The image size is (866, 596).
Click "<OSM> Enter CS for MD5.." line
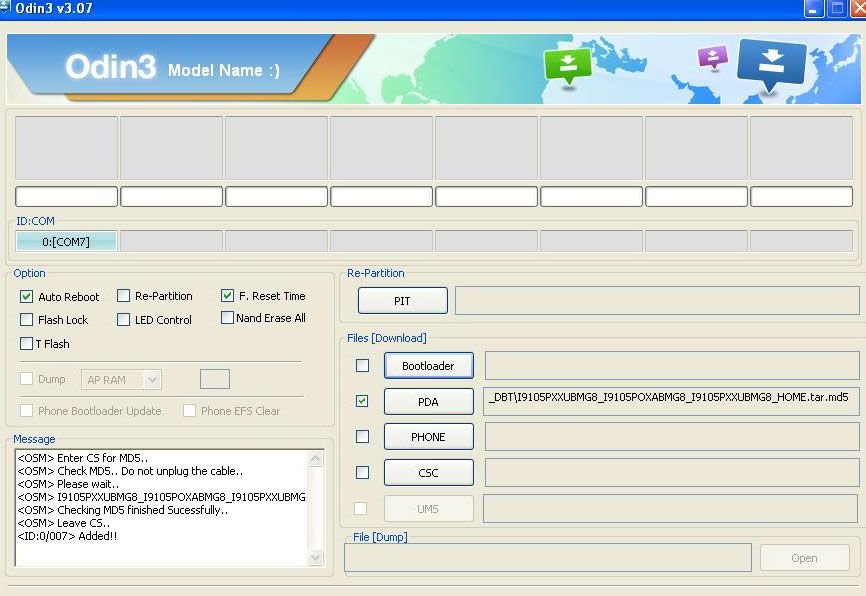coord(83,458)
